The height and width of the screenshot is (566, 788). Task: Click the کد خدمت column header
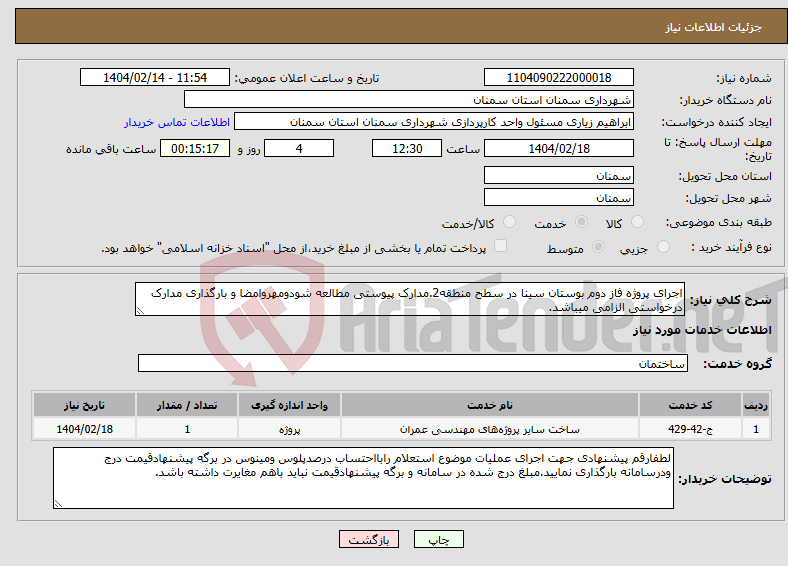(691, 405)
